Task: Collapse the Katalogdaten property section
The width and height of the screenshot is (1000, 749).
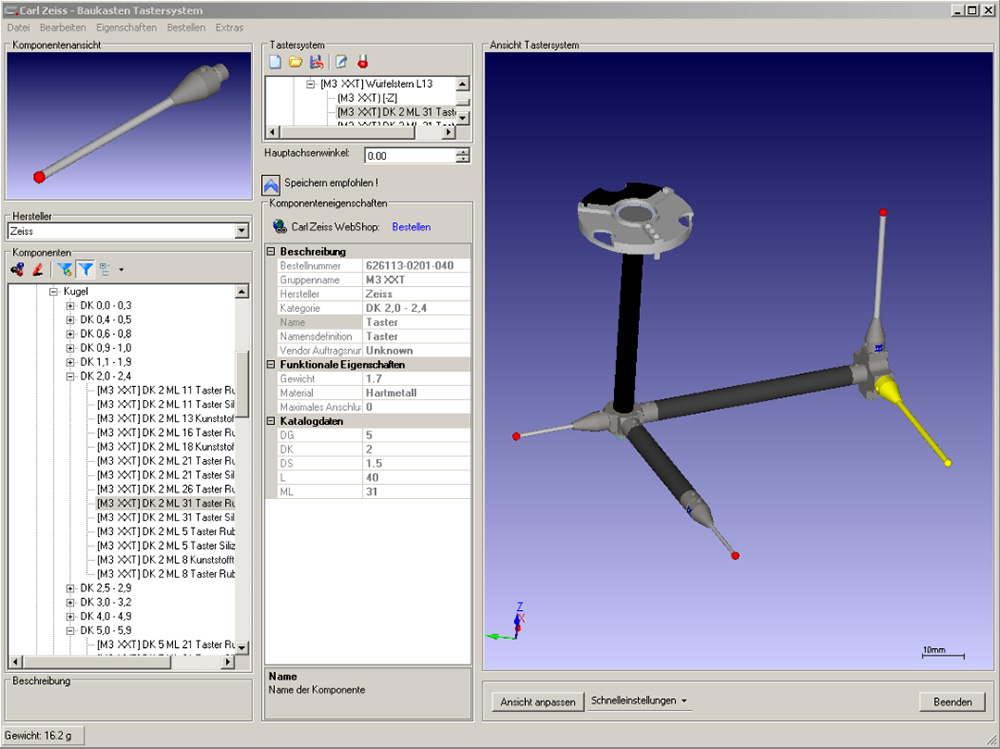Action: (x=271, y=421)
